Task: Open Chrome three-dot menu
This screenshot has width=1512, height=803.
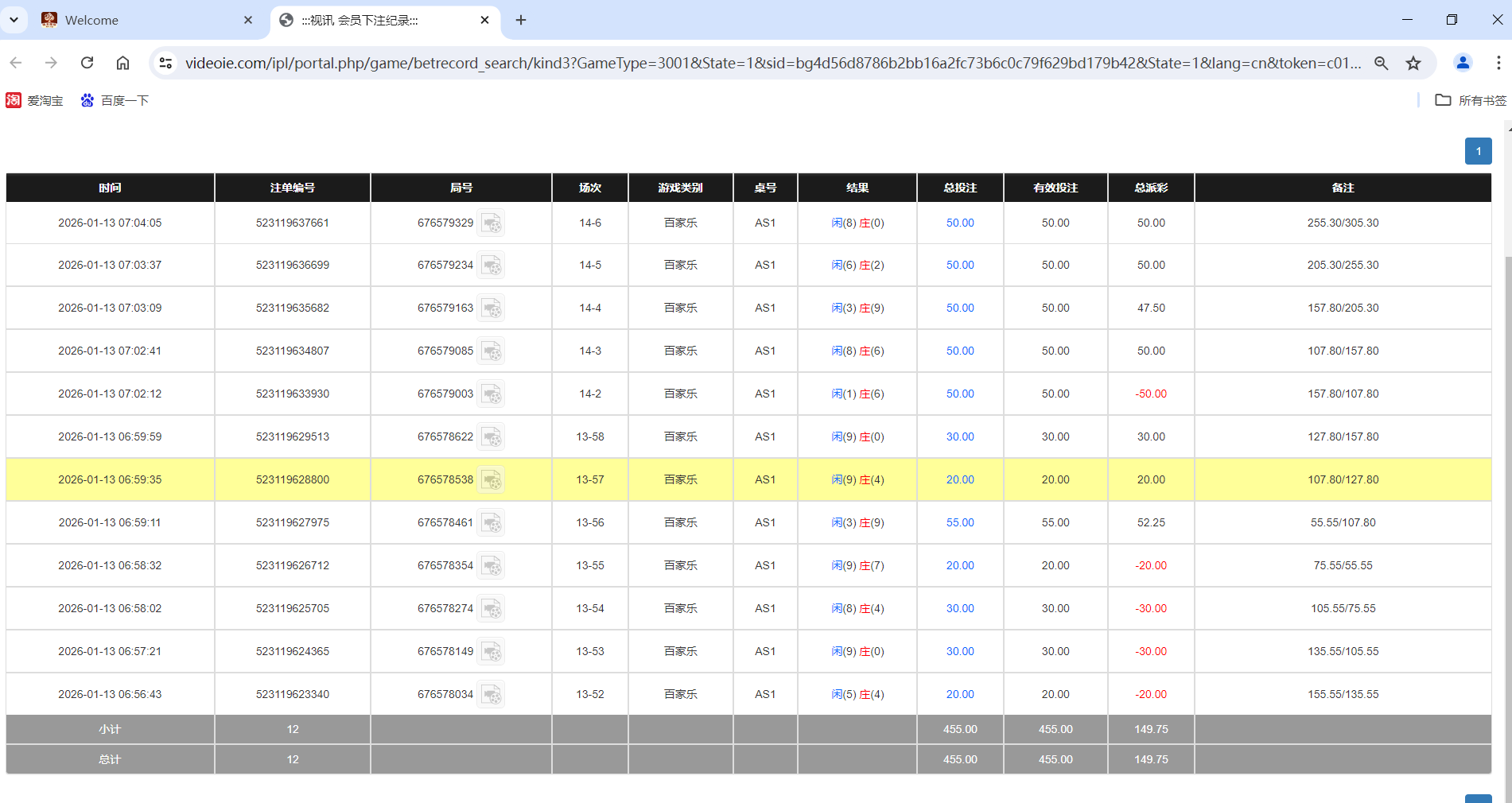Action: pos(1498,63)
